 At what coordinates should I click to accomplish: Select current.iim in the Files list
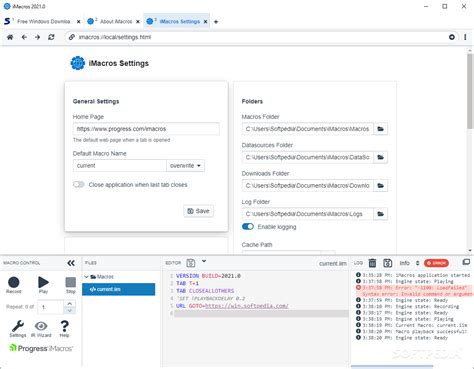[118, 289]
